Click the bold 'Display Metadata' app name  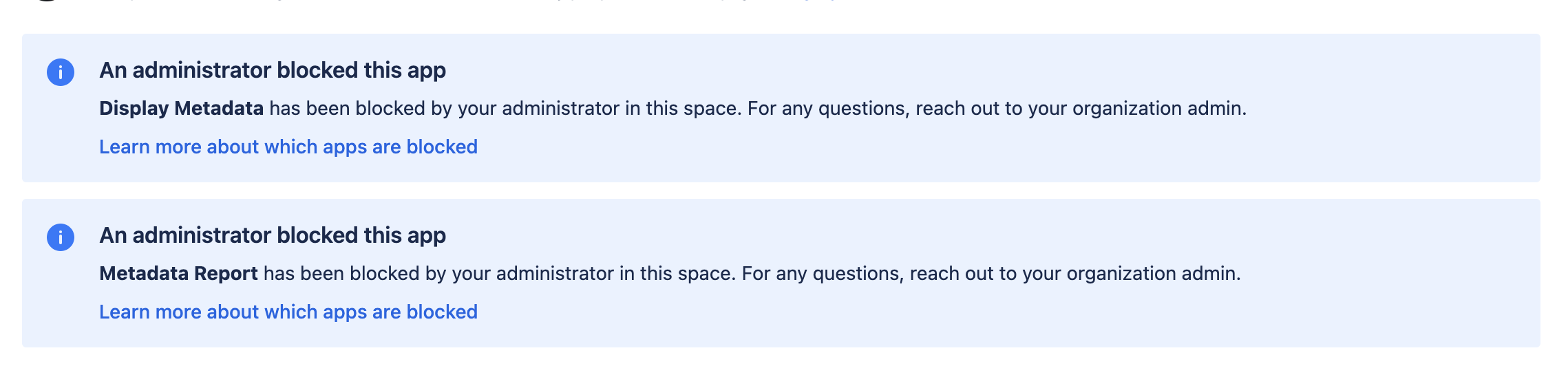181,109
